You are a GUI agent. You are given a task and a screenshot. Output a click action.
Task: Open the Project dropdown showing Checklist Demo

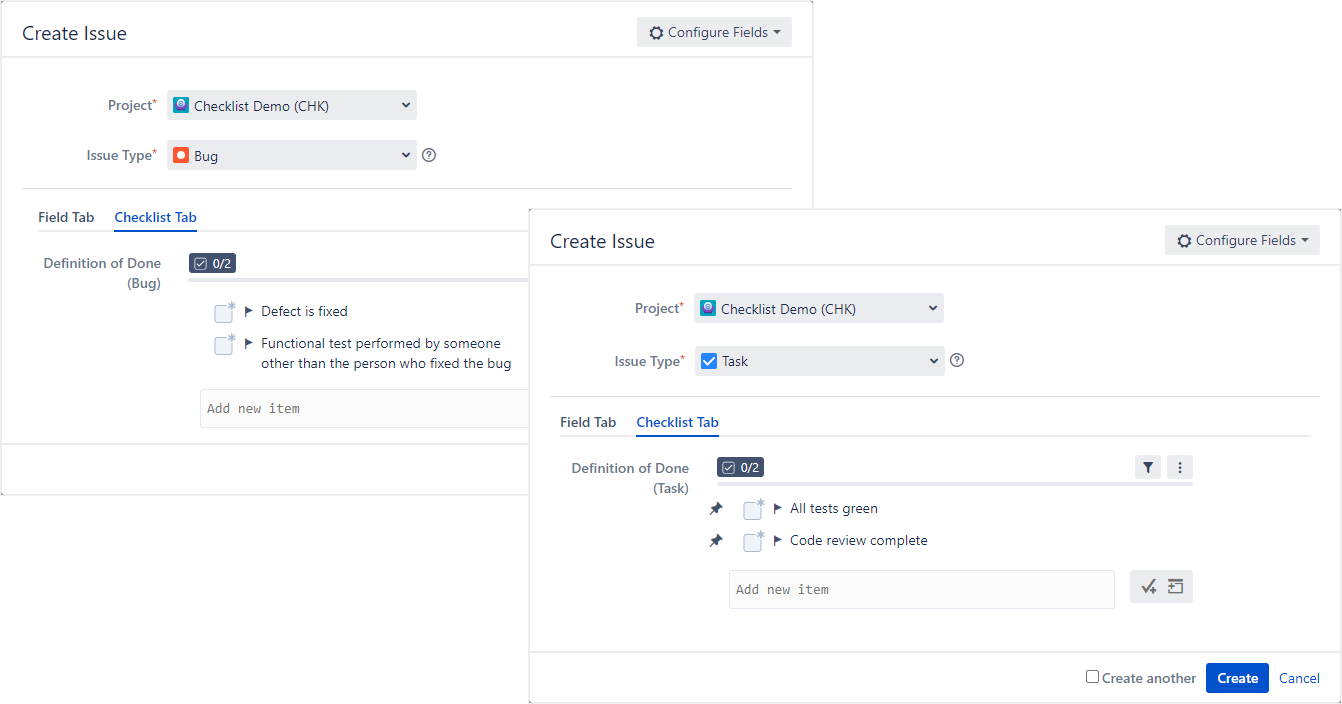[818, 307]
